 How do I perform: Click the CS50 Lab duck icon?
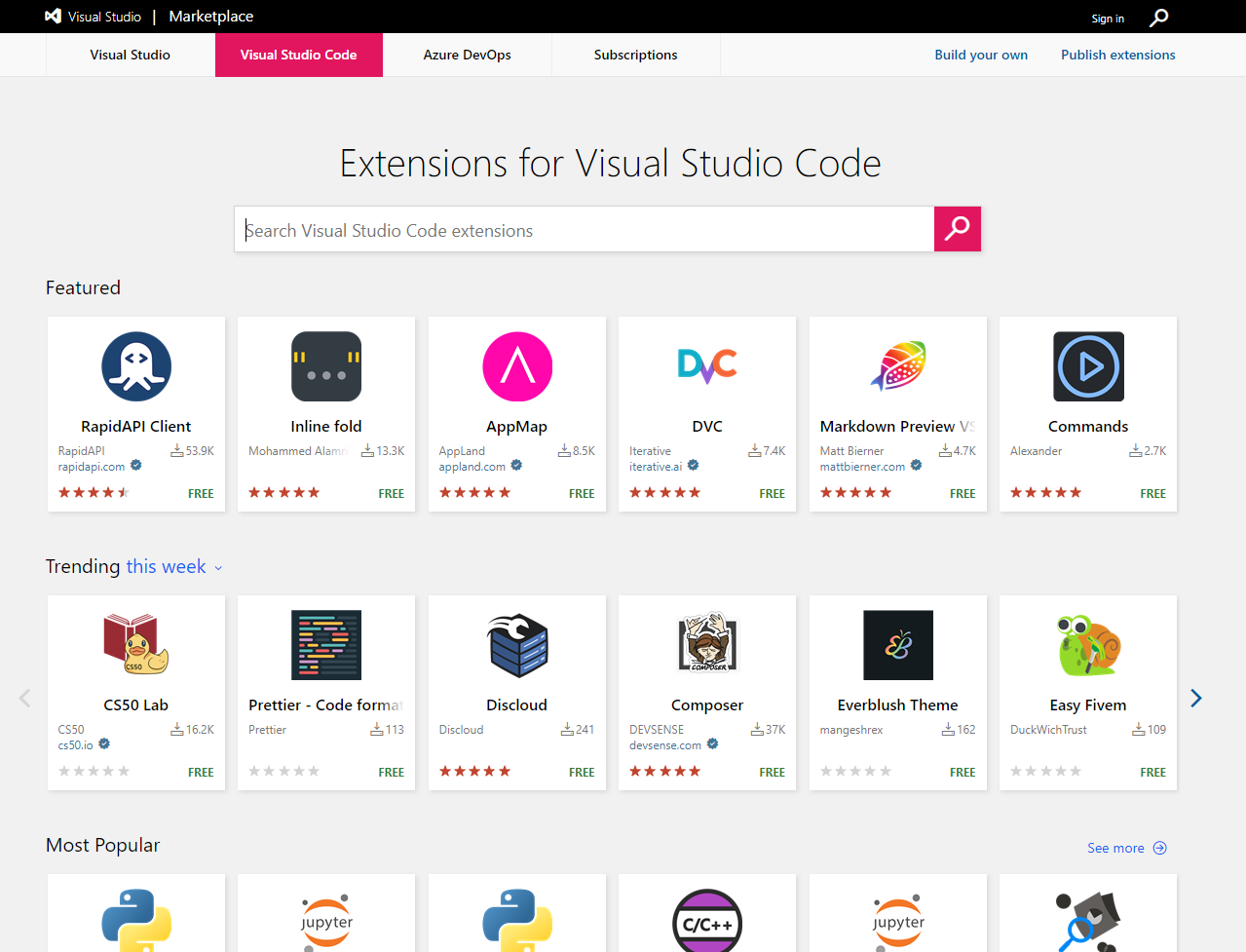135,644
